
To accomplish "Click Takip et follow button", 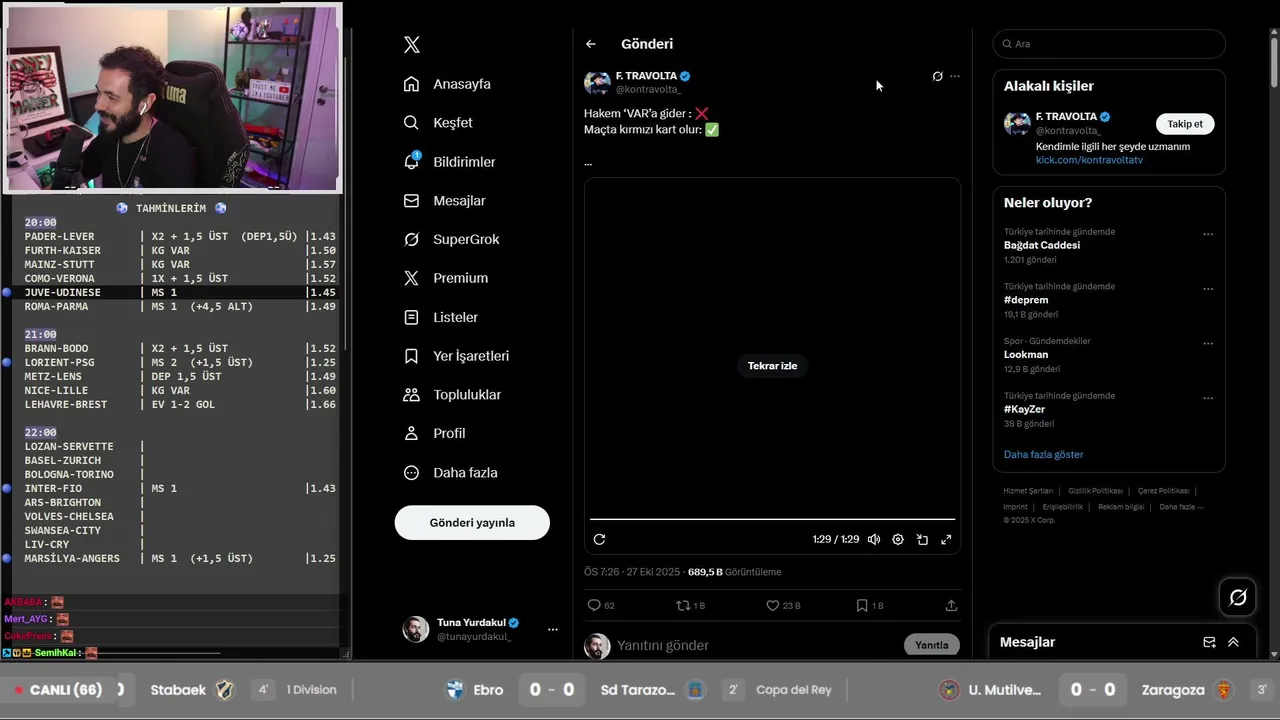I will tap(1185, 124).
